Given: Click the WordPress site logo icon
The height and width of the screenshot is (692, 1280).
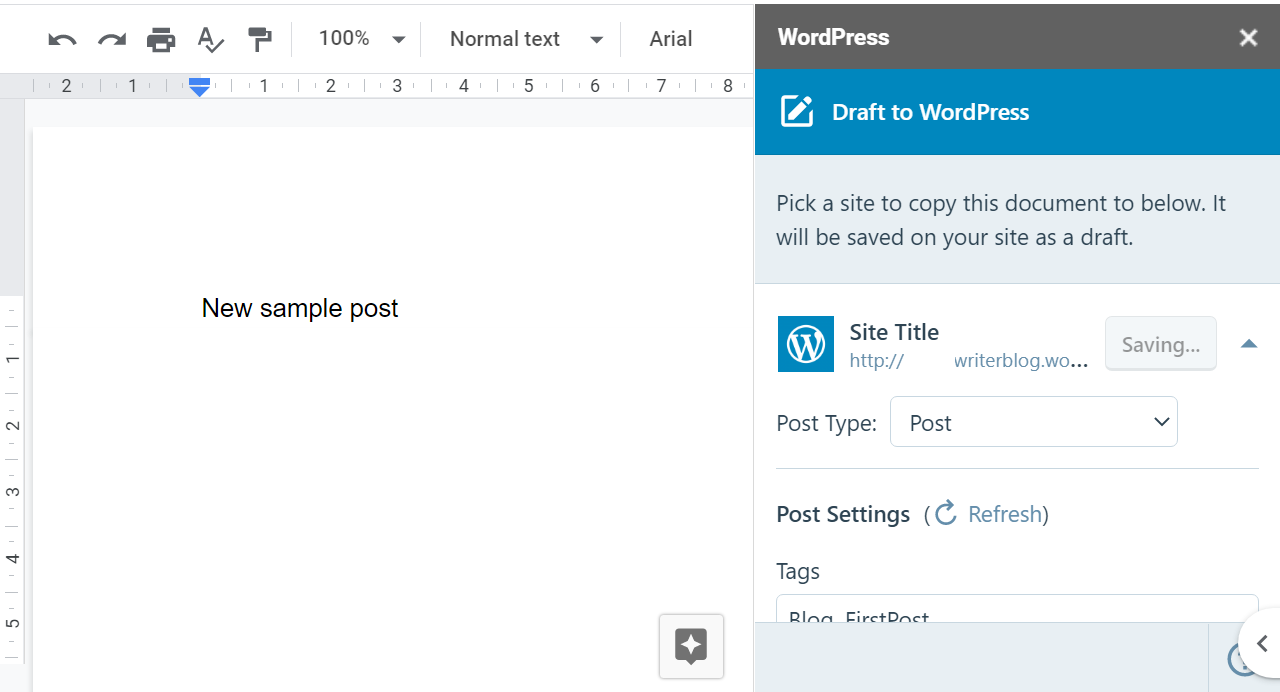Looking at the screenshot, I should [x=805, y=343].
